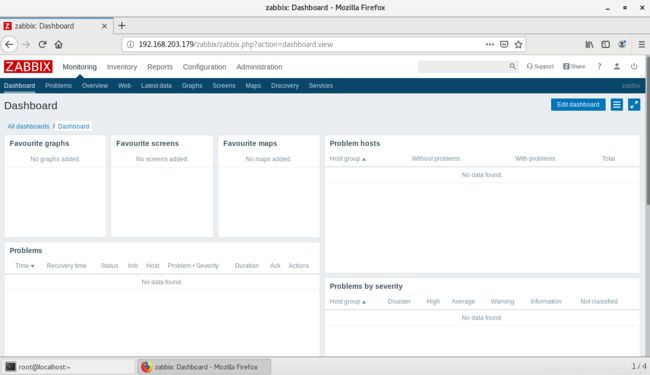Click the 'Recovery time' column header
The height and width of the screenshot is (375, 650).
[66, 266]
